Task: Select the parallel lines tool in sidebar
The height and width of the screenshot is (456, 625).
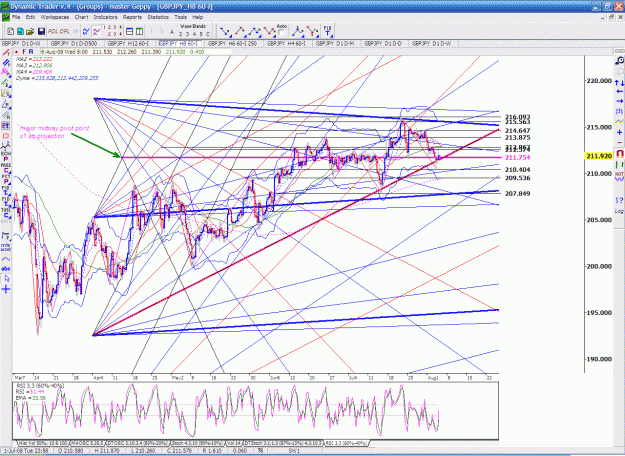Action: click(x=6, y=63)
